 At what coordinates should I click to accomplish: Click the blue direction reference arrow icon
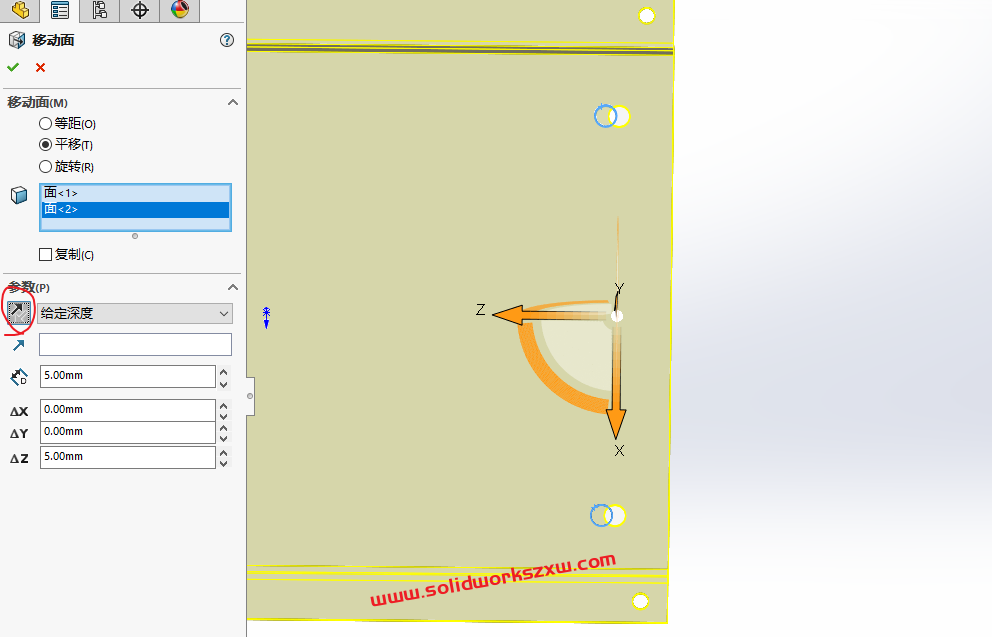coord(18,345)
